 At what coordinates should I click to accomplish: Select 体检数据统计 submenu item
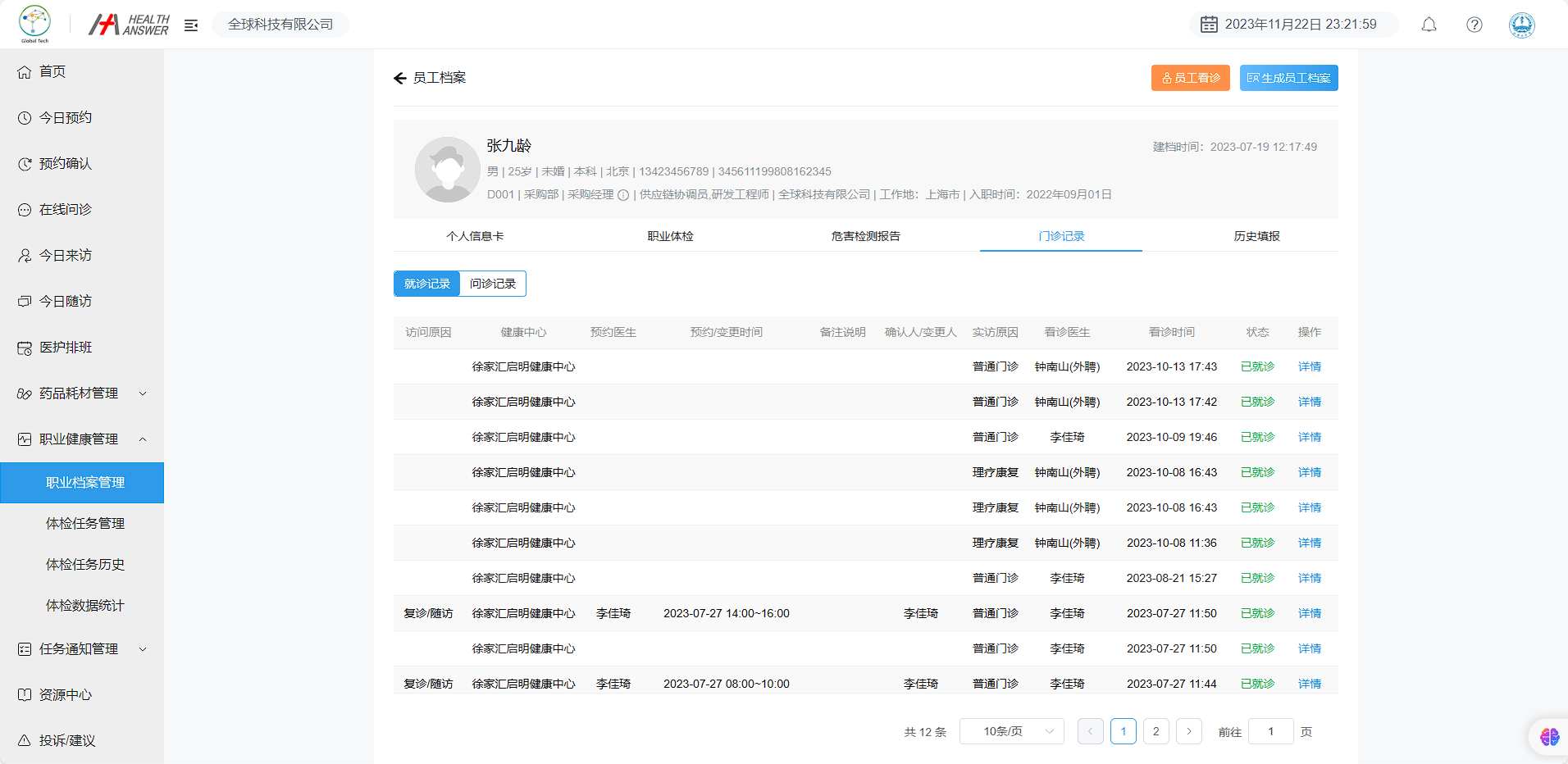[x=82, y=606]
